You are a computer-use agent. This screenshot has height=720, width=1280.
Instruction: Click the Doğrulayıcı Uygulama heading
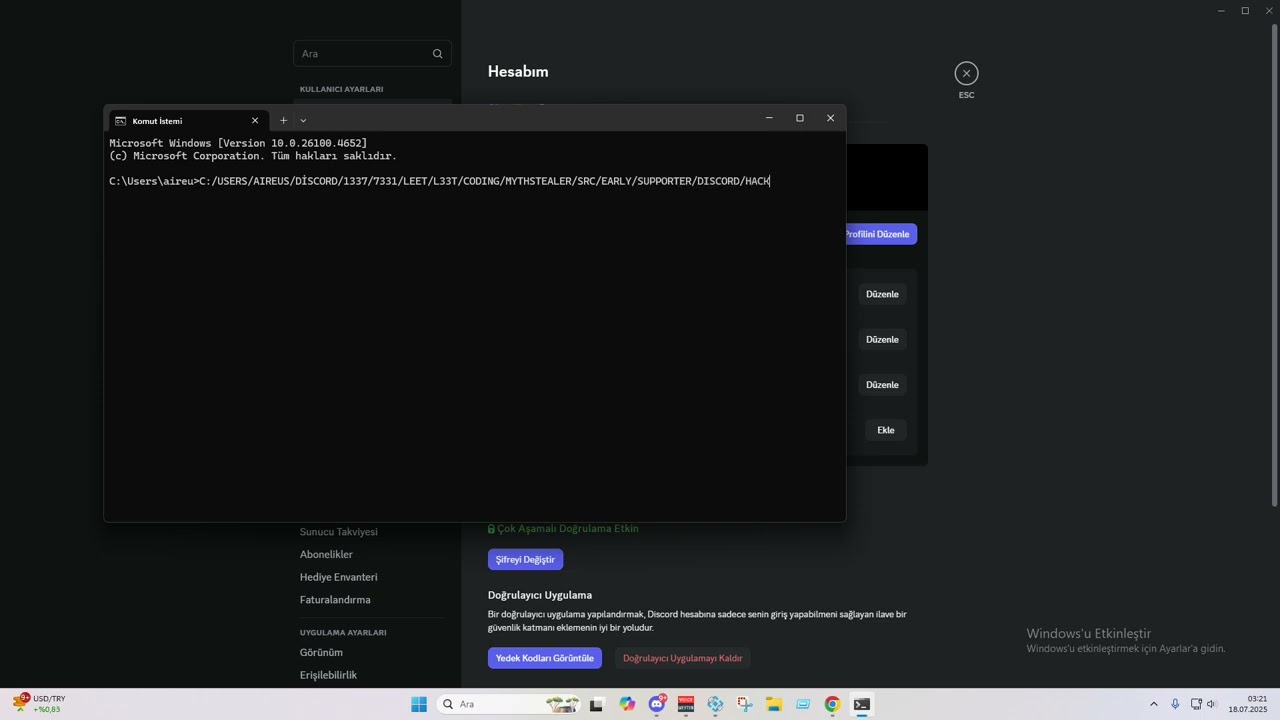point(540,595)
